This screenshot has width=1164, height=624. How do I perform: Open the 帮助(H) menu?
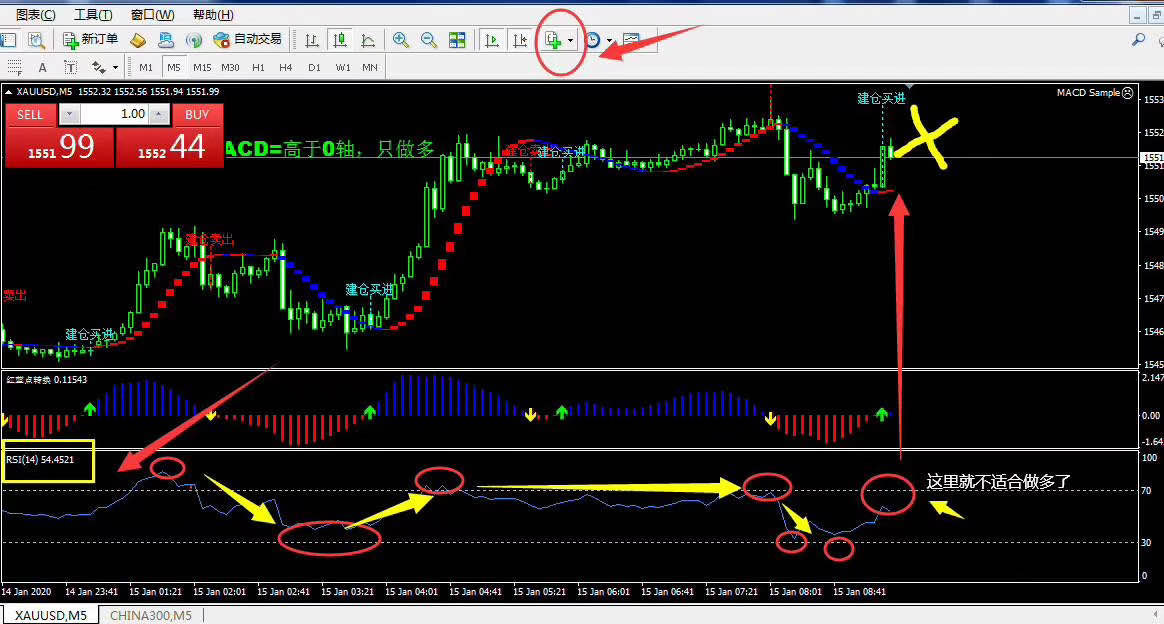213,14
